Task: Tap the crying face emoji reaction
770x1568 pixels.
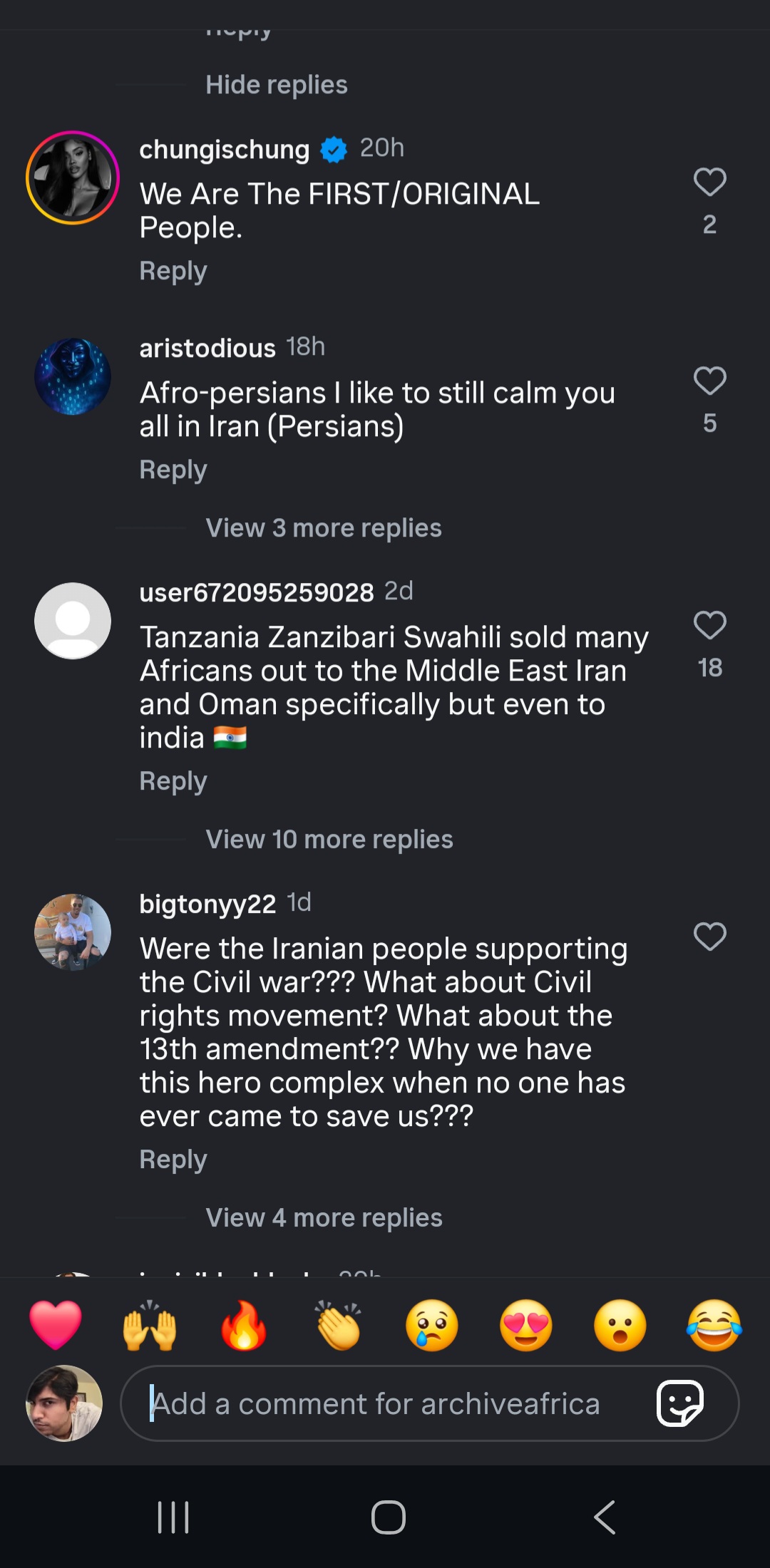Action: click(x=432, y=1326)
